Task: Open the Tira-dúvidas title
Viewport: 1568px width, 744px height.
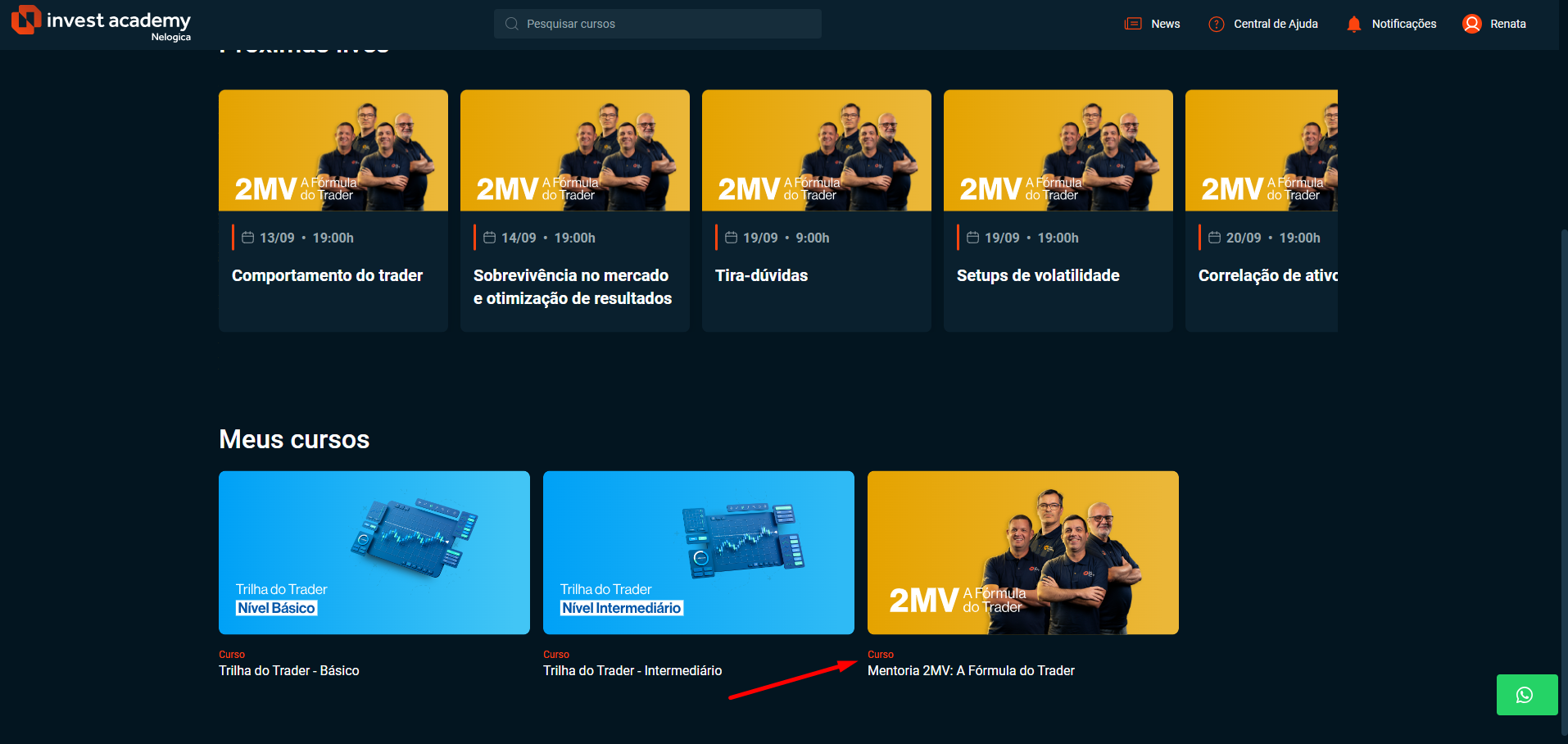Action: (x=761, y=275)
